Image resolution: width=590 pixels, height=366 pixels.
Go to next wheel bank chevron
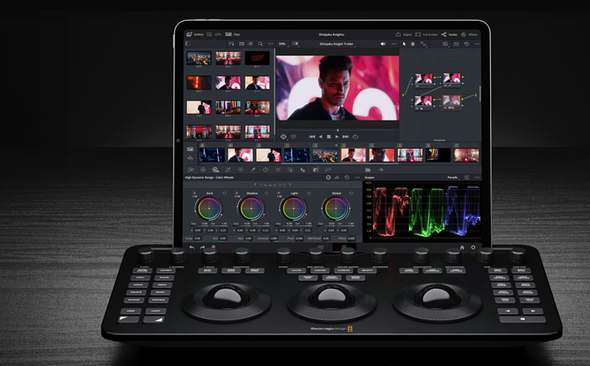coord(290,185)
